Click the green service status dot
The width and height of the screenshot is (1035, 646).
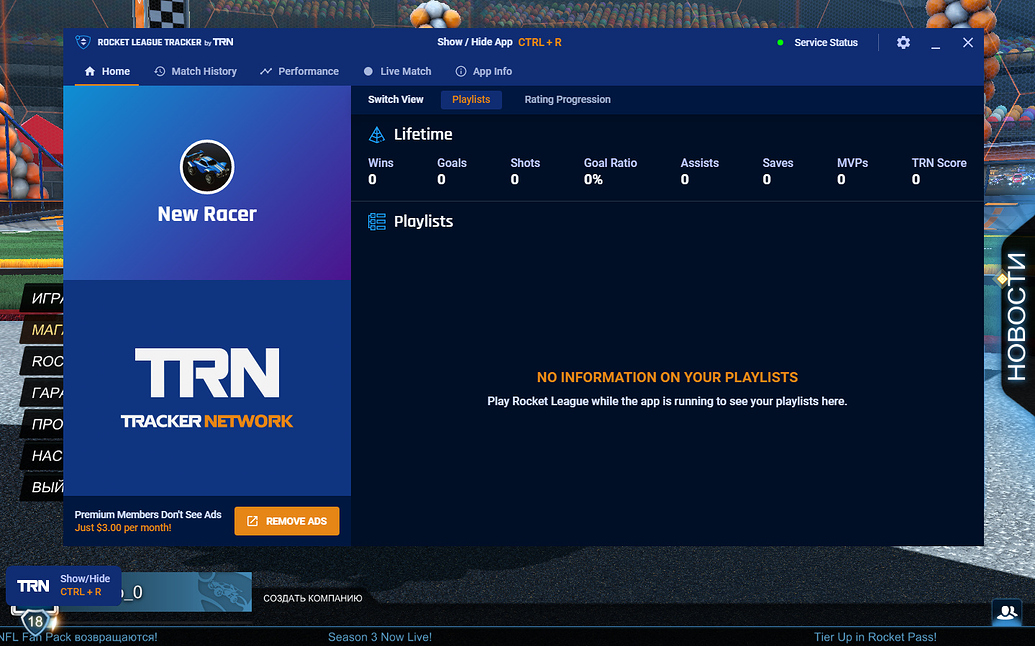(x=780, y=42)
